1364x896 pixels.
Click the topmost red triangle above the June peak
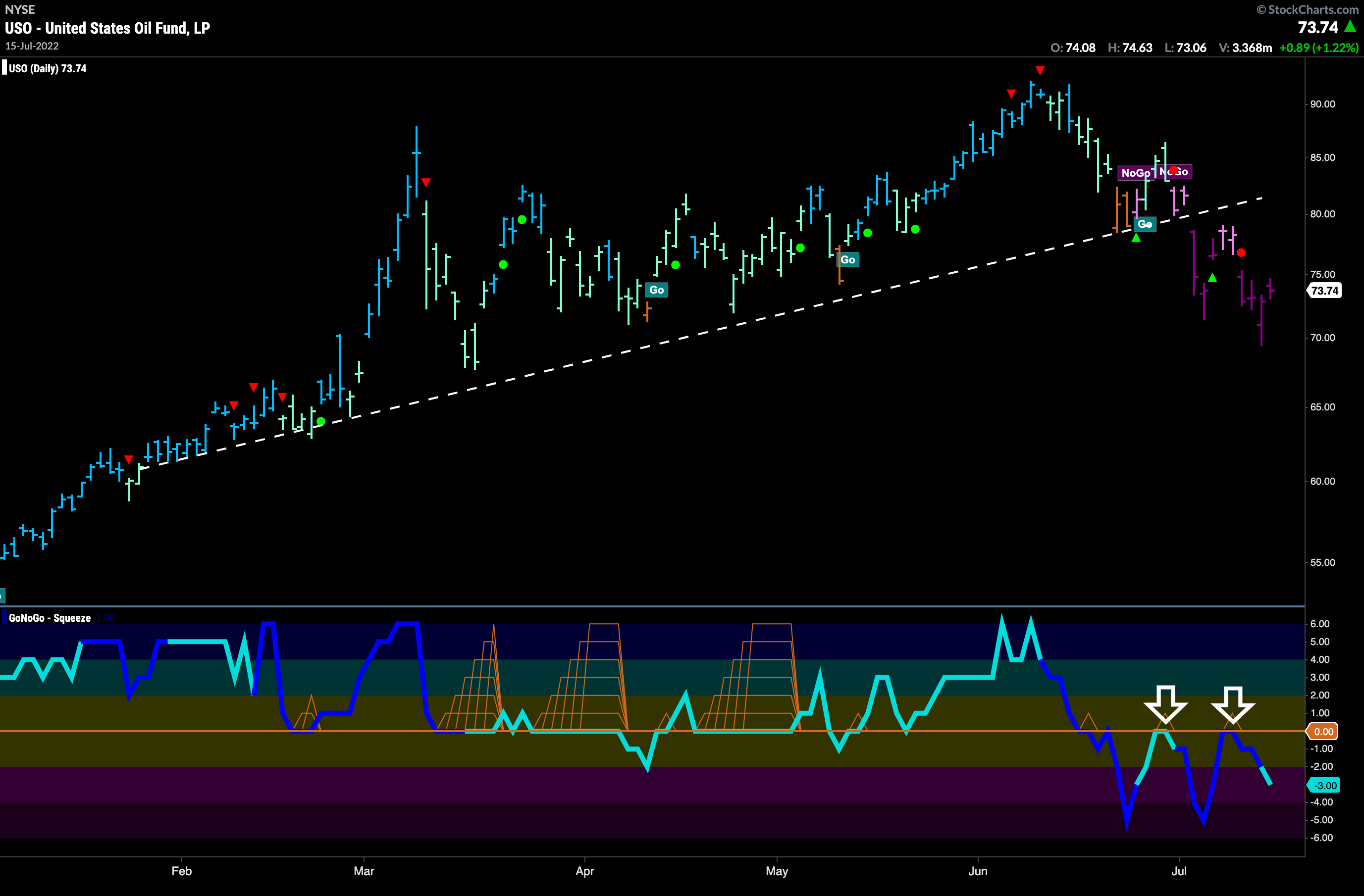[x=1040, y=70]
